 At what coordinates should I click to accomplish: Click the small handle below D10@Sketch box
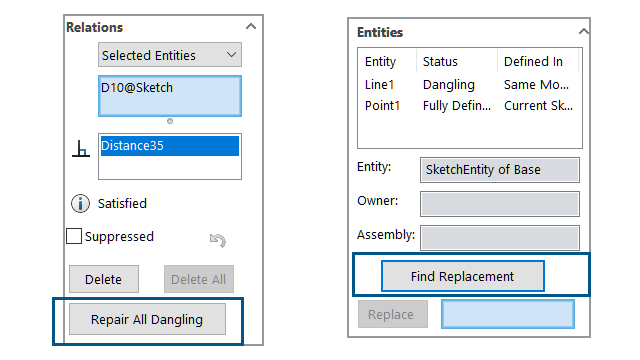pyautogui.click(x=170, y=121)
